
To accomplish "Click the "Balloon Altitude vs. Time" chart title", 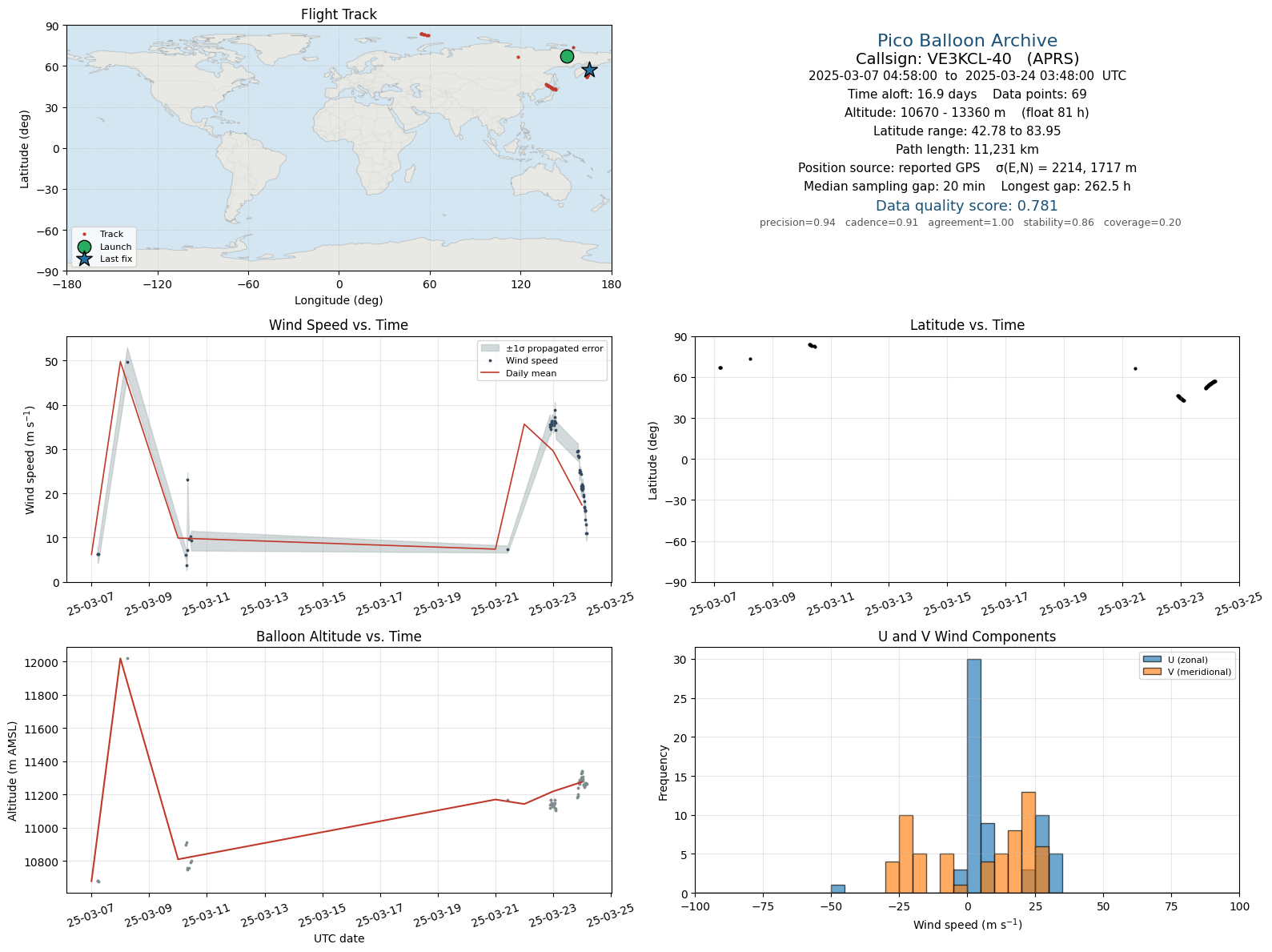I will click(339, 637).
